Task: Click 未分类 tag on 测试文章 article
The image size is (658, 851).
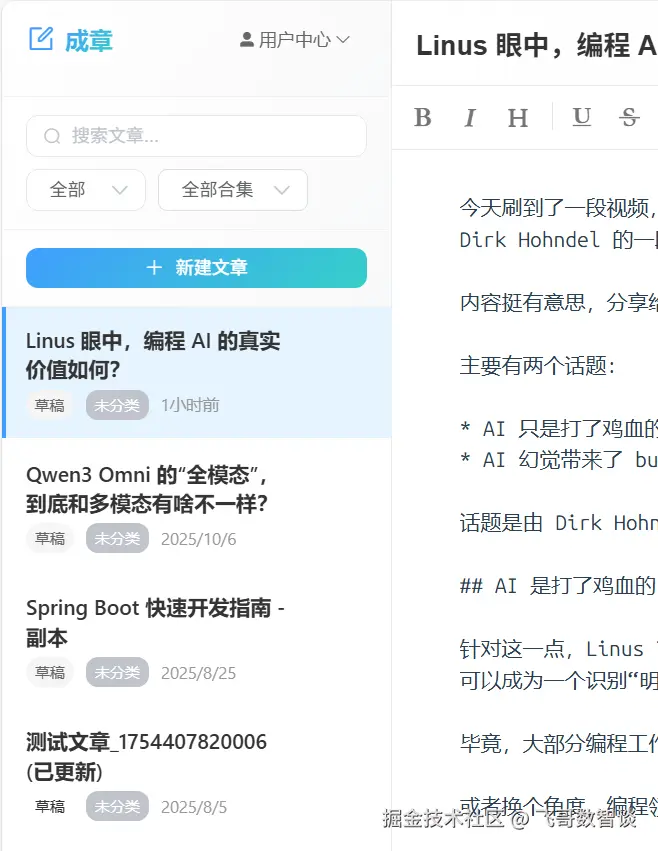Action: (117, 806)
